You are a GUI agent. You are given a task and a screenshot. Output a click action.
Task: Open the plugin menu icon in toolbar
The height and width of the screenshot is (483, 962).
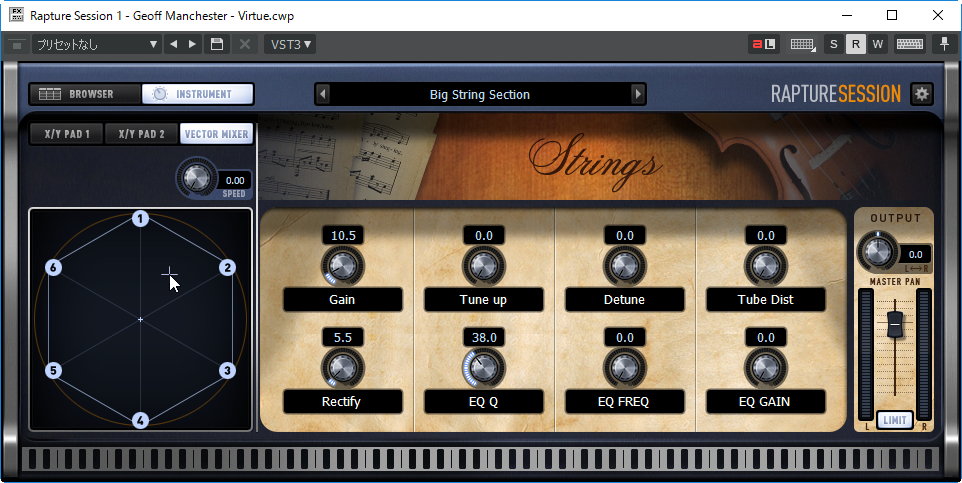coord(17,44)
